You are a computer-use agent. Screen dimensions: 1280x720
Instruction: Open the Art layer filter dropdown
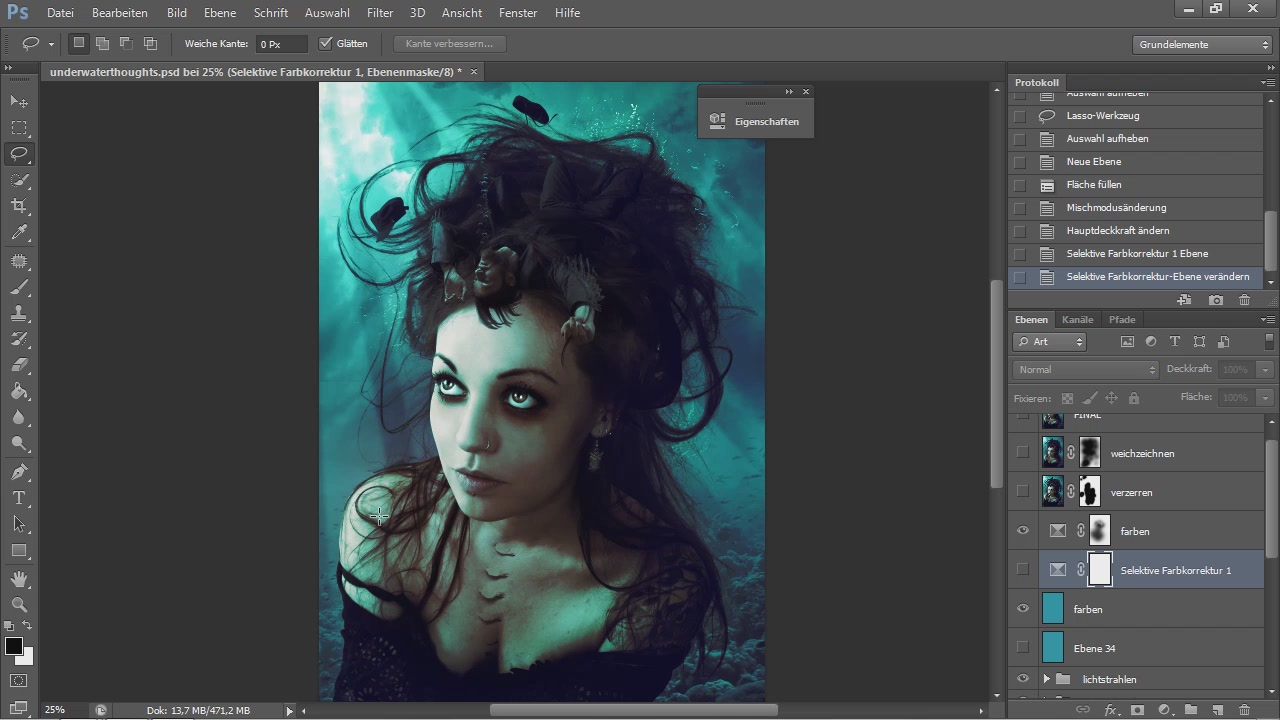1050,342
